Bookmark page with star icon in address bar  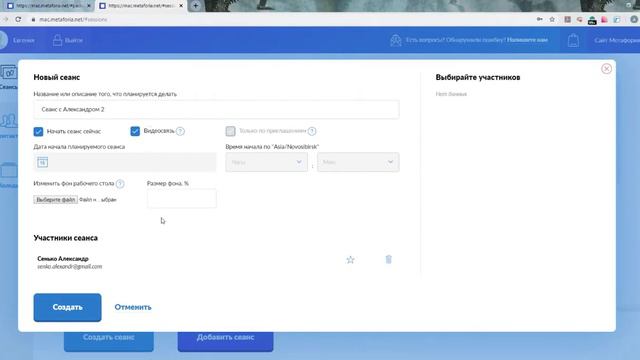tap(552, 19)
